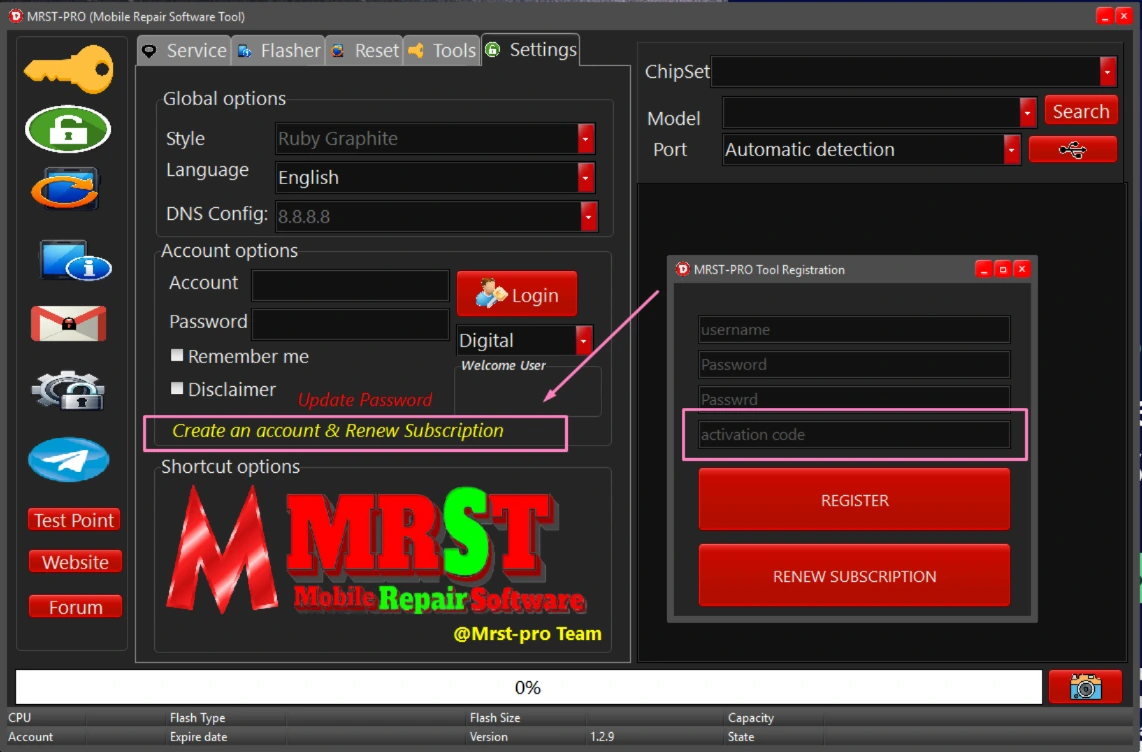Click the Password field in Registration window
The image size is (1142, 752).
tap(854, 365)
